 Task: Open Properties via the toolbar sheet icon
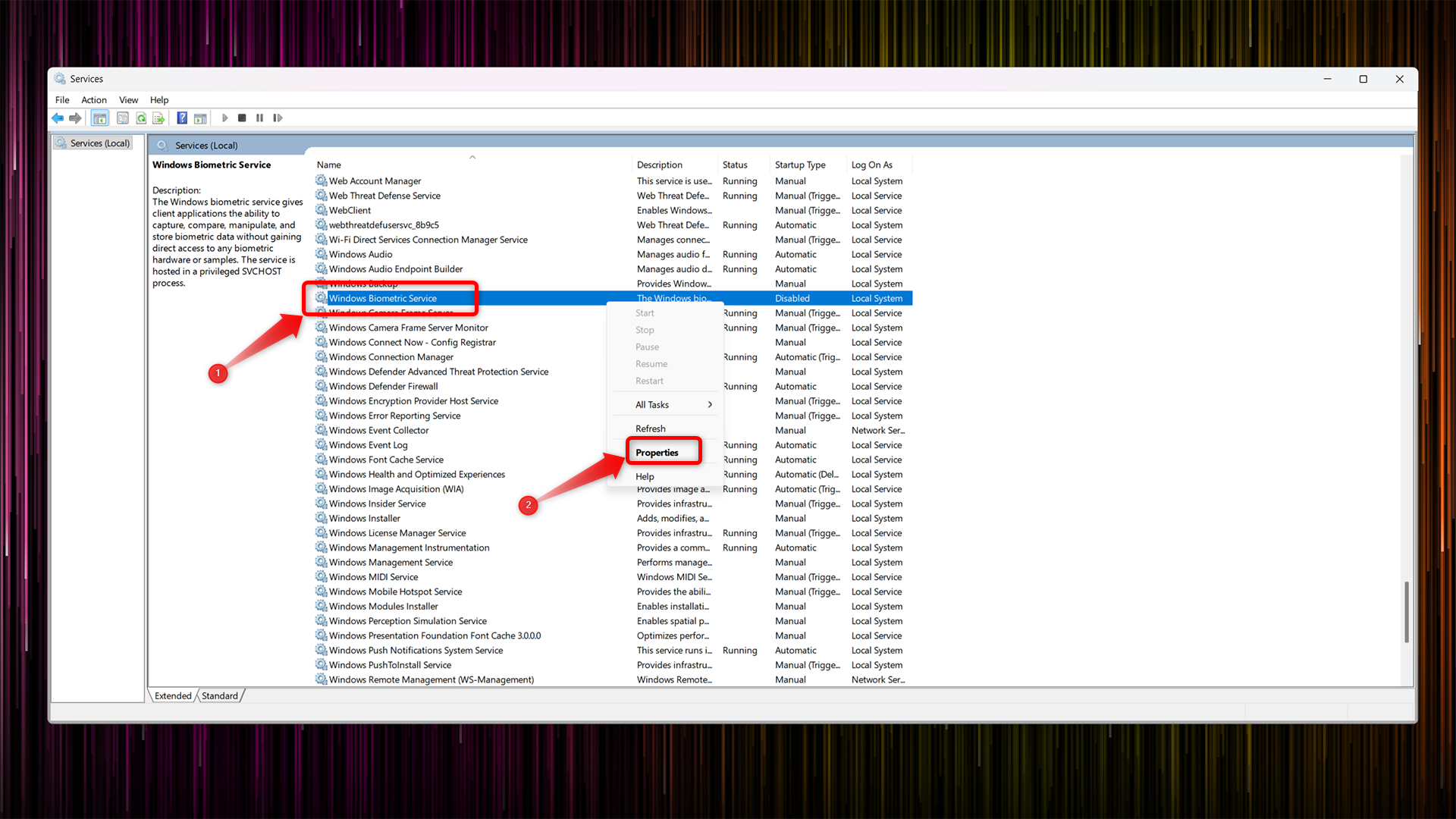pos(122,118)
